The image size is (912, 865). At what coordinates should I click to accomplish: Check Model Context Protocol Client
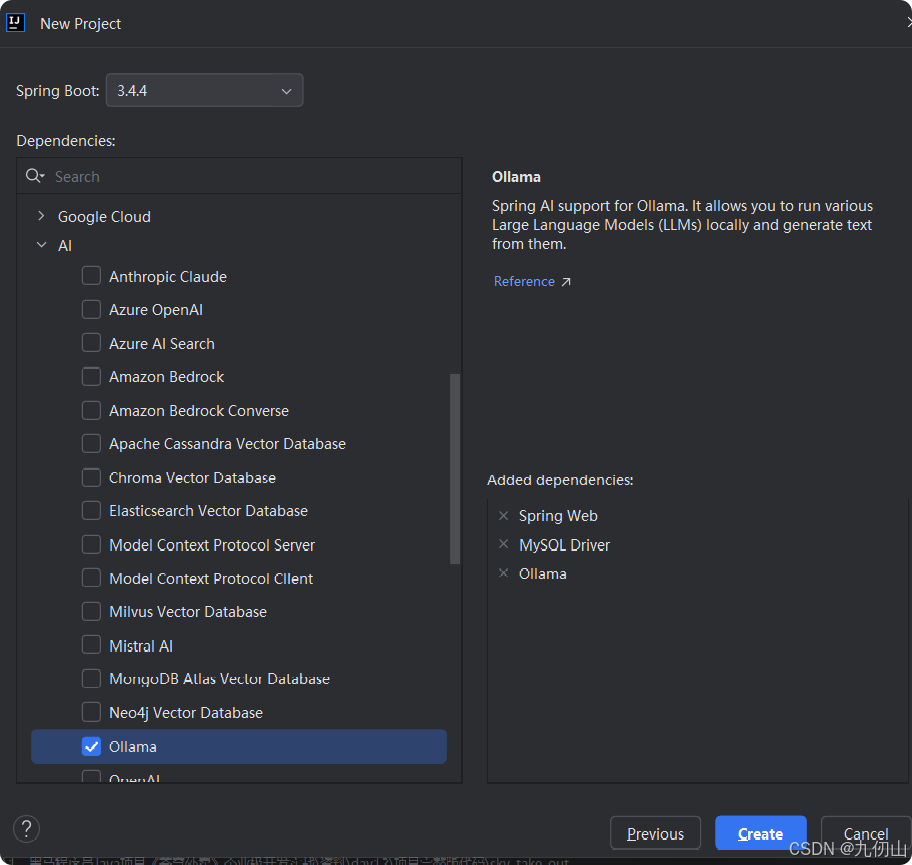(x=91, y=578)
